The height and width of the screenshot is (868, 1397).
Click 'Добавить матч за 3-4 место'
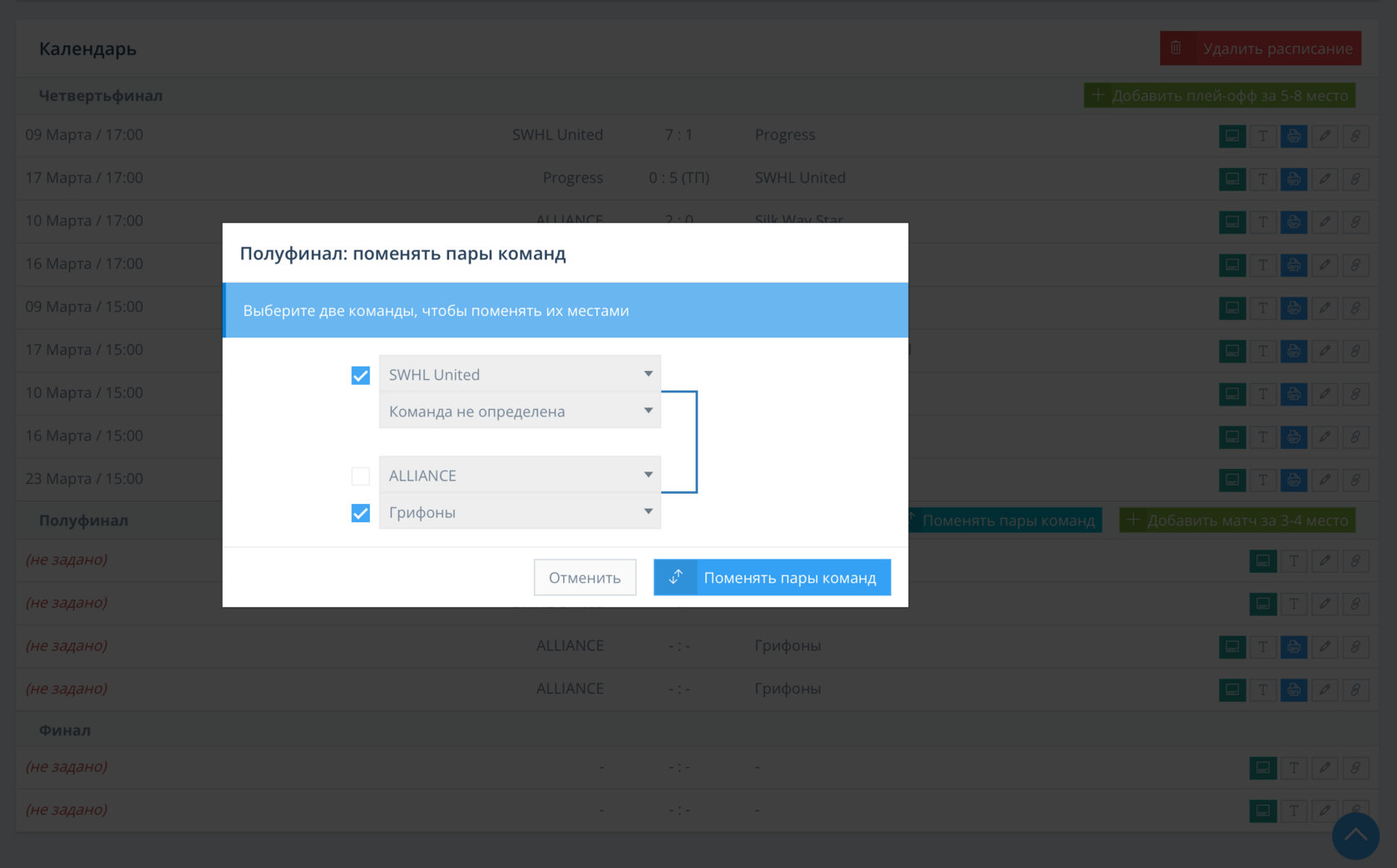[x=1237, y=520]
